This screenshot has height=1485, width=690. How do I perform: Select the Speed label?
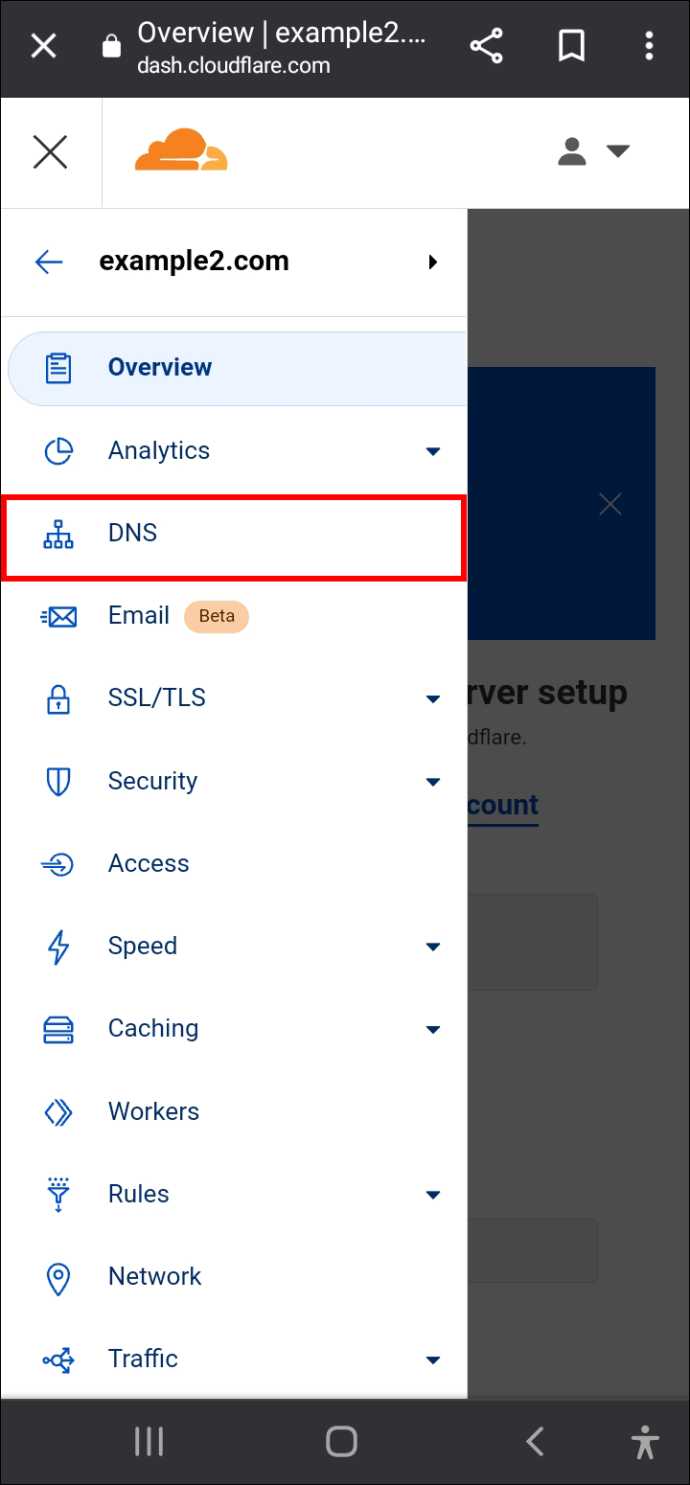(x=143, y=946)
